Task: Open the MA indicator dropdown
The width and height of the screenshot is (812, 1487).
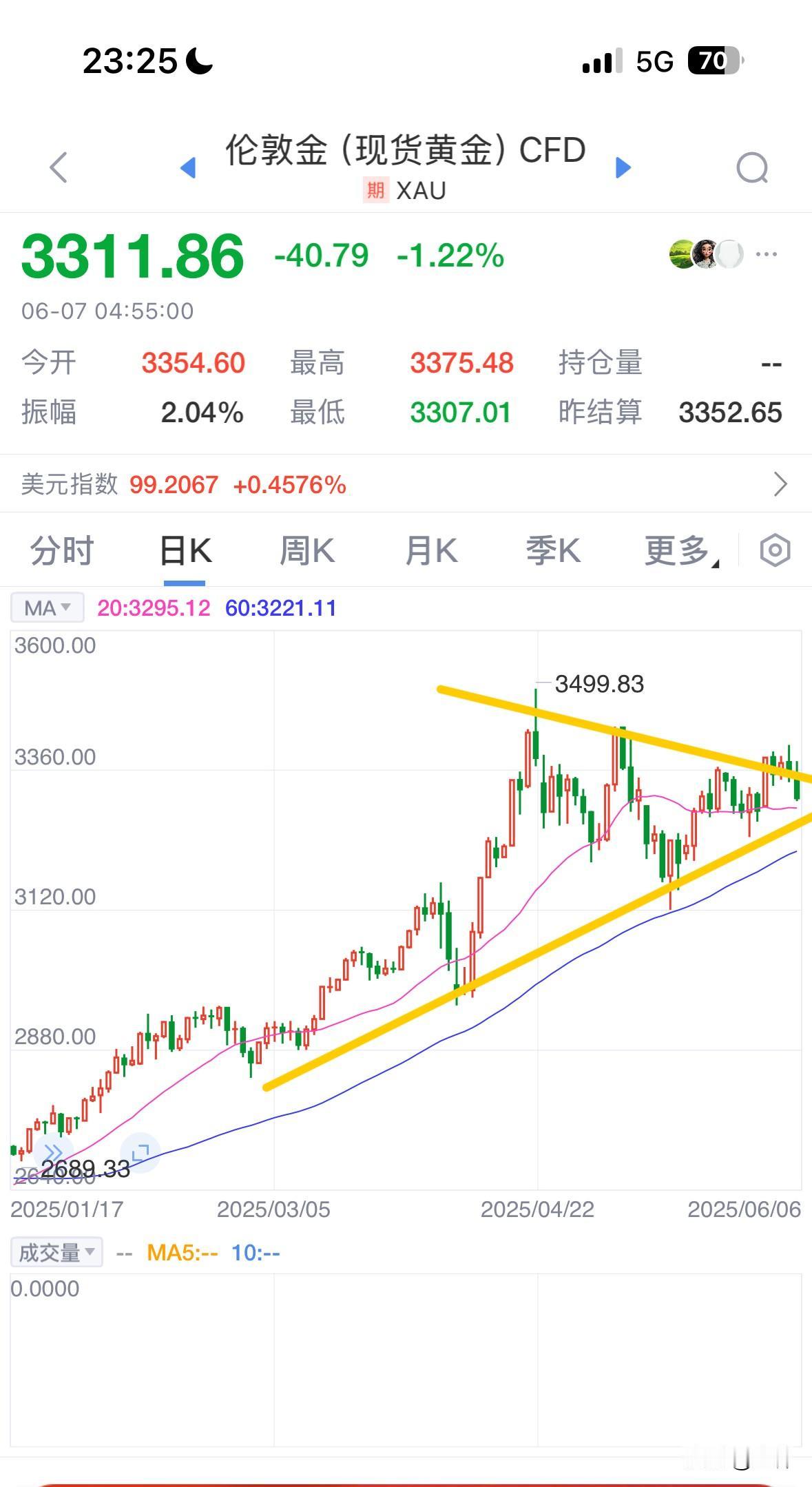Action: click(x=48, y=608)
